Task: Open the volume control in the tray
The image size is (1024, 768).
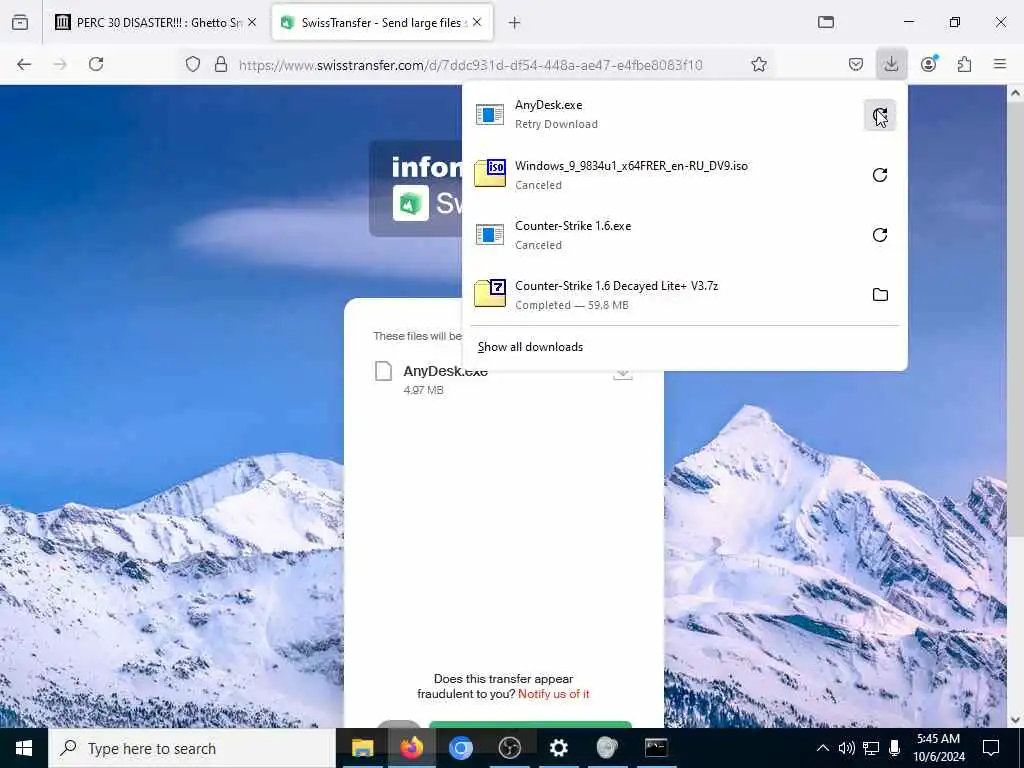Action: (846, 748)
